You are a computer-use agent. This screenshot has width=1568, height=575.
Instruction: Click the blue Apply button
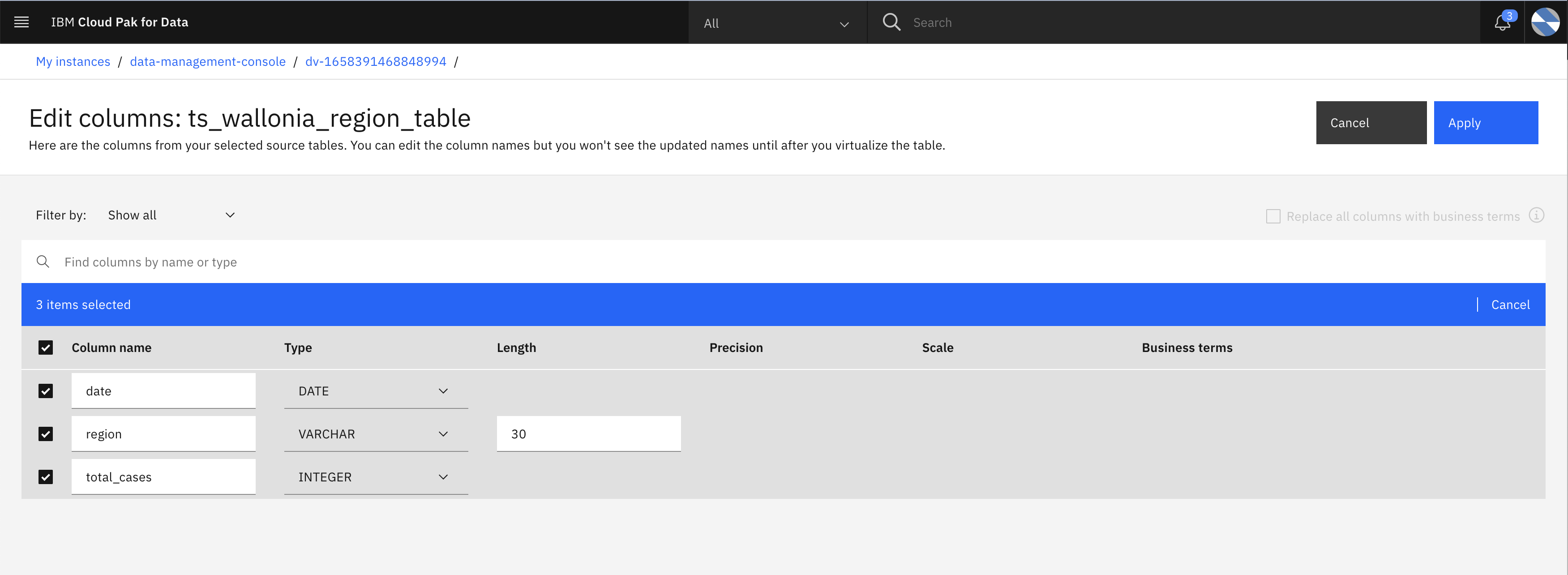click(x=1485, y=123)
